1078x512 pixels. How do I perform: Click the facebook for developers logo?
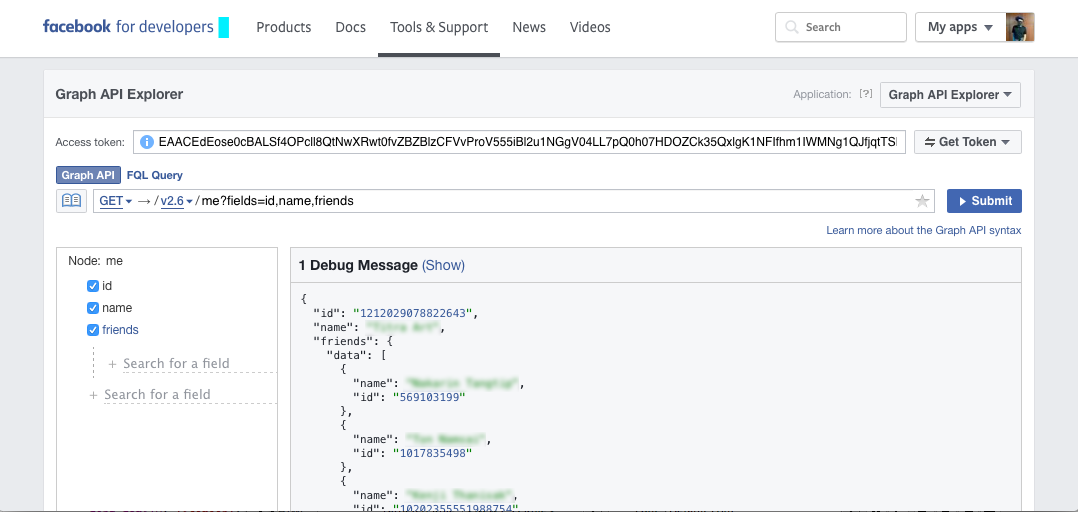tap(129, 27)
